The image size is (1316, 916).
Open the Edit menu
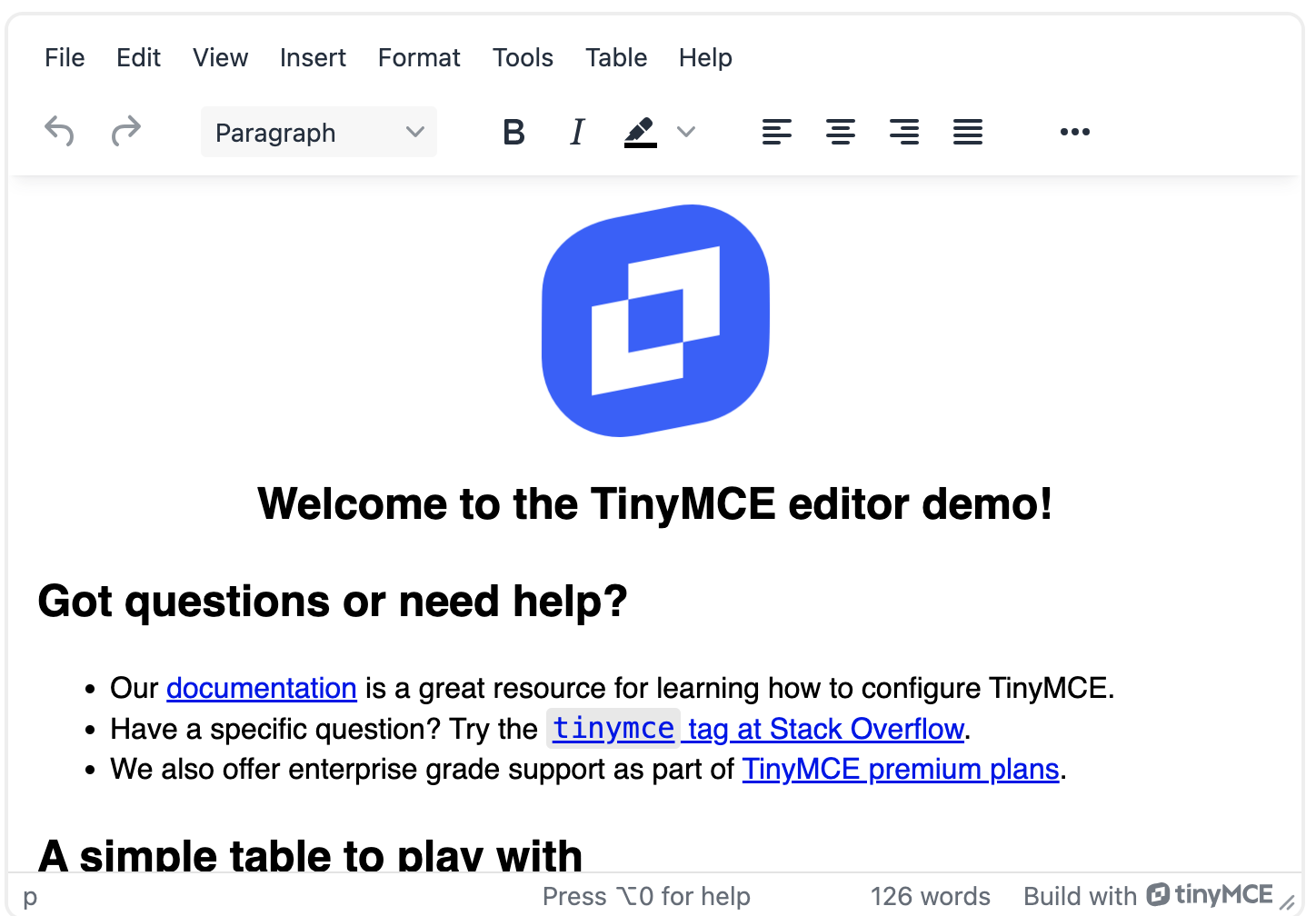(x=138, y=57)
